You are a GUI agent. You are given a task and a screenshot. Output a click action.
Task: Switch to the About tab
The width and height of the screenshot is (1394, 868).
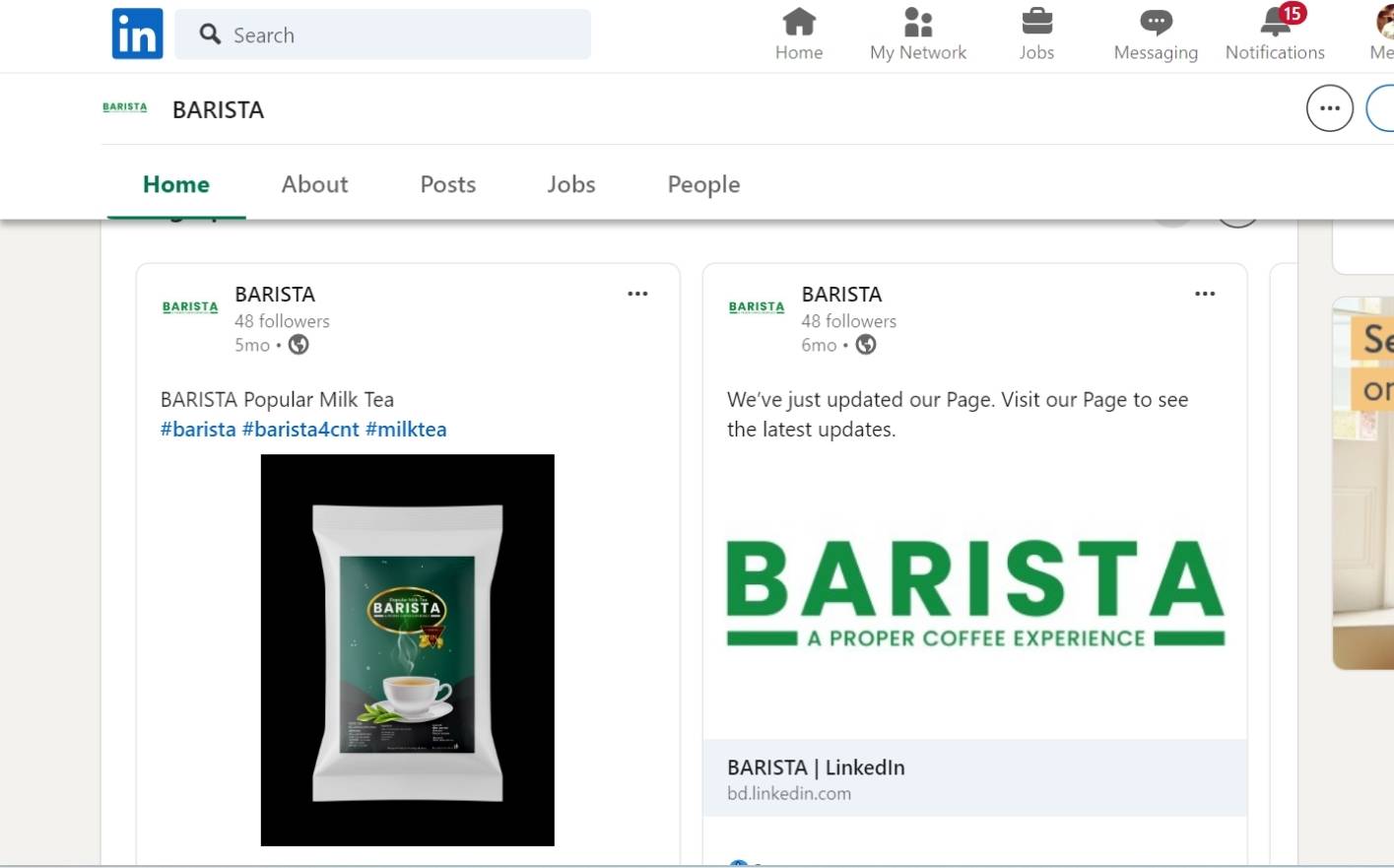314,184
